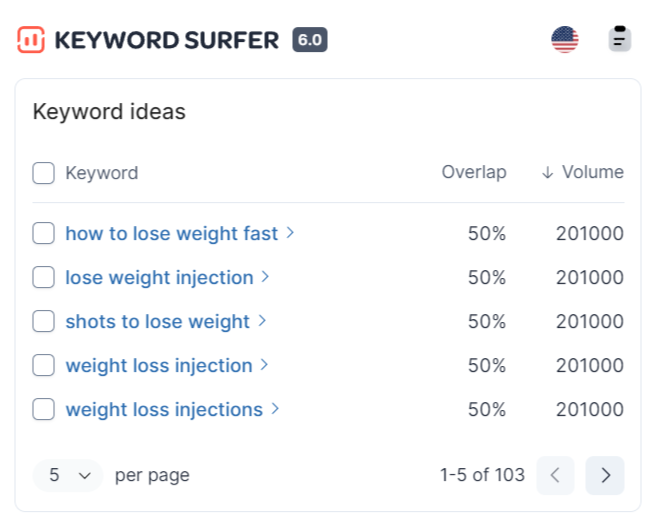Open the per page dropdown
This screenshot has height=517, width=653.
pos(68,475)
